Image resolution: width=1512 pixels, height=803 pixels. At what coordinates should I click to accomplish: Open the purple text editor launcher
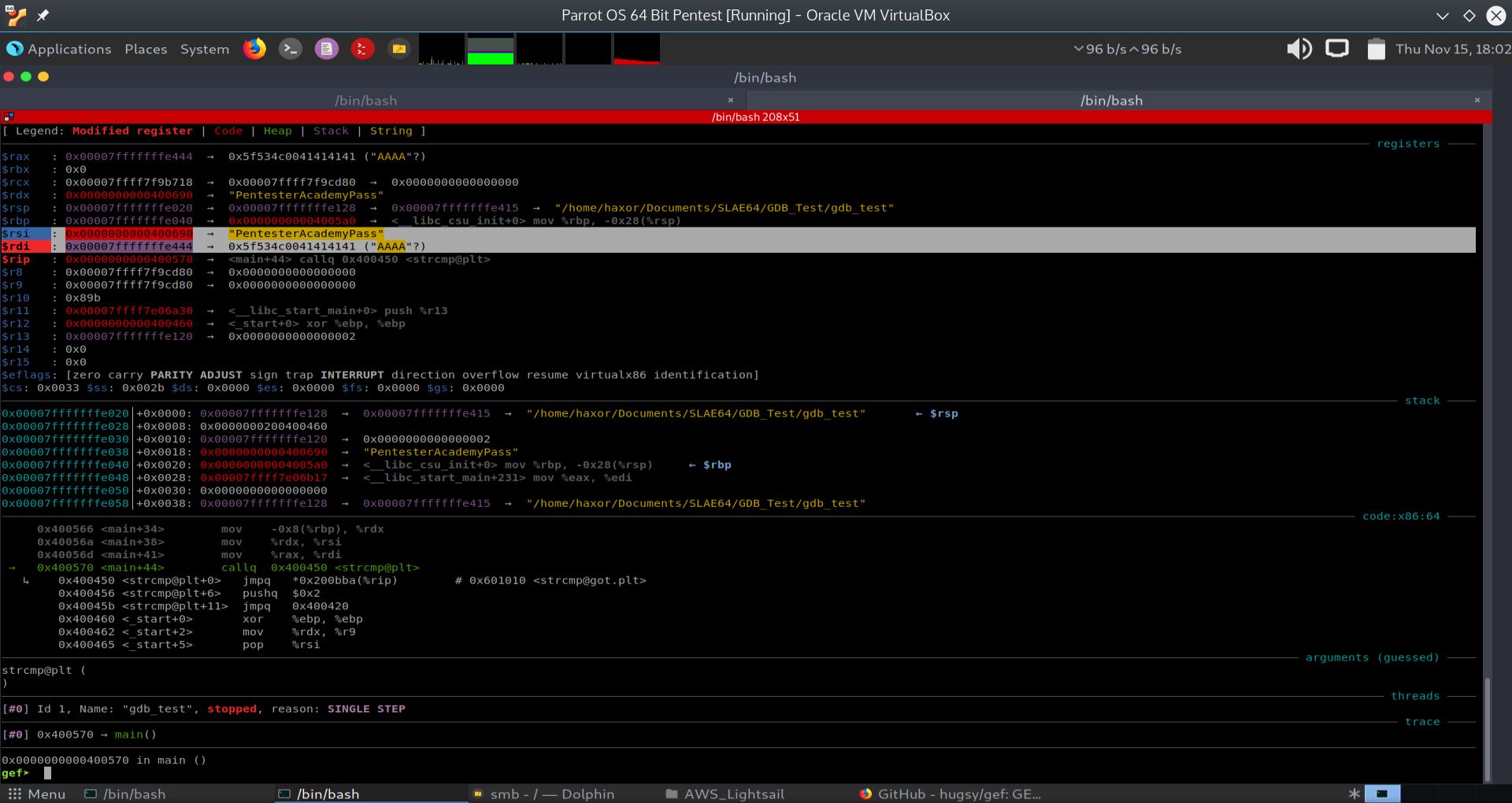pos(326,49)
